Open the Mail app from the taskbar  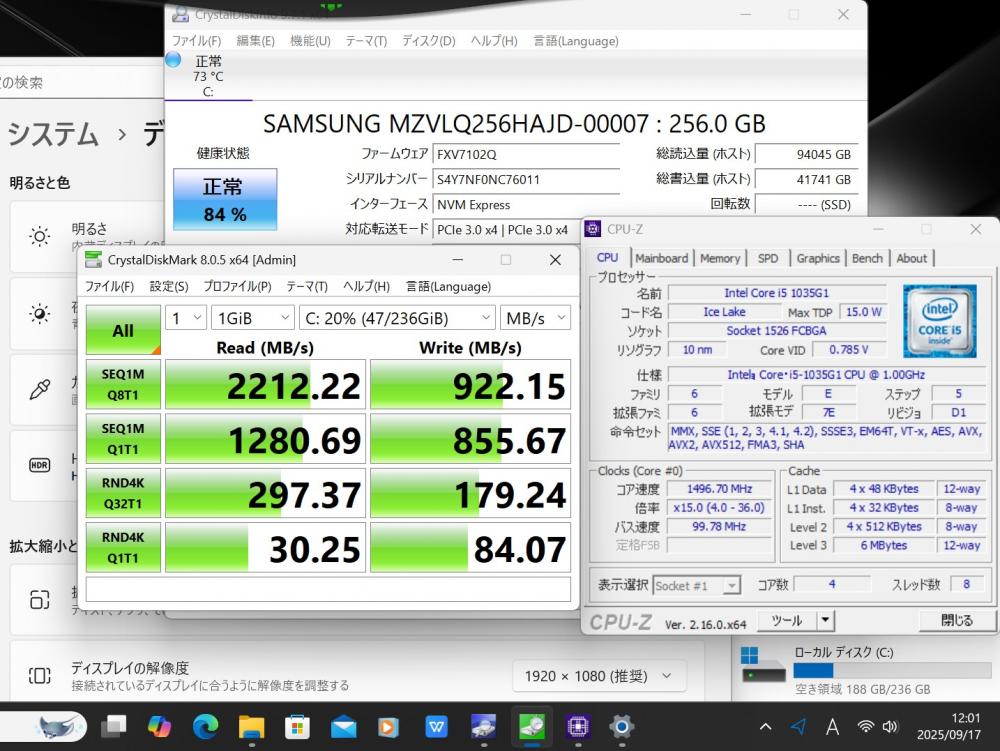344,726
